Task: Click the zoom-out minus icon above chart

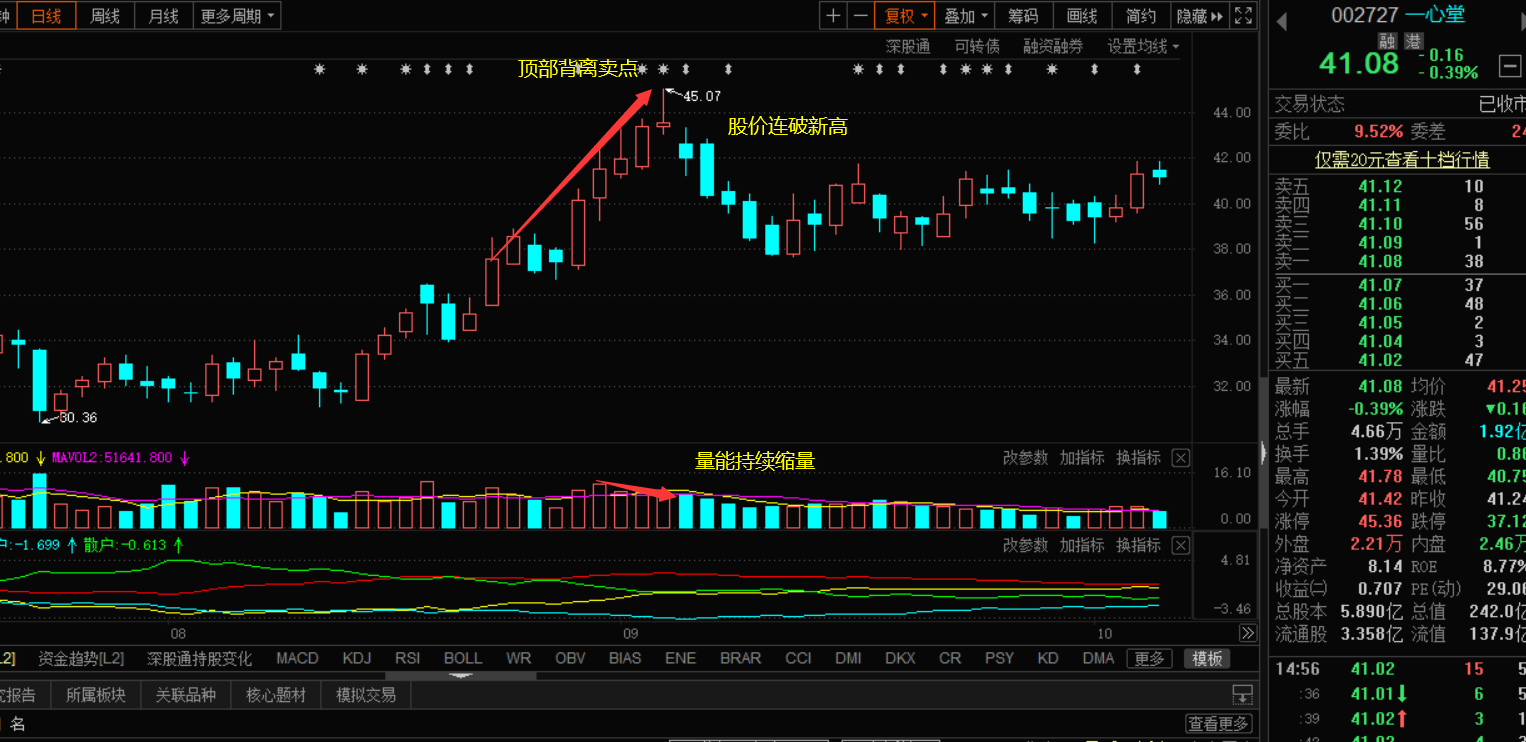Action: (860, 16)
